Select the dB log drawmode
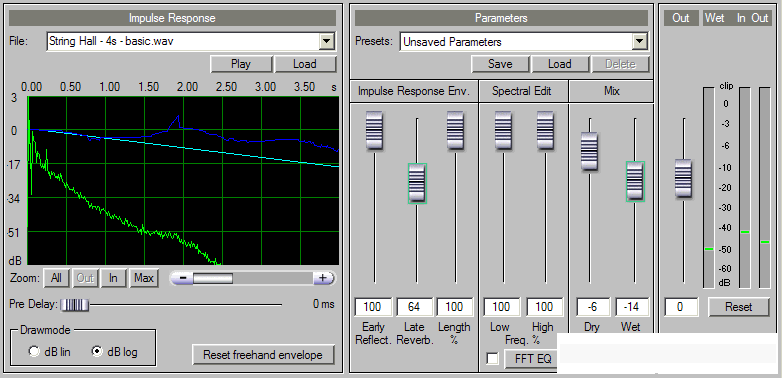Screen dimensions: 782x378 point(97,352)
